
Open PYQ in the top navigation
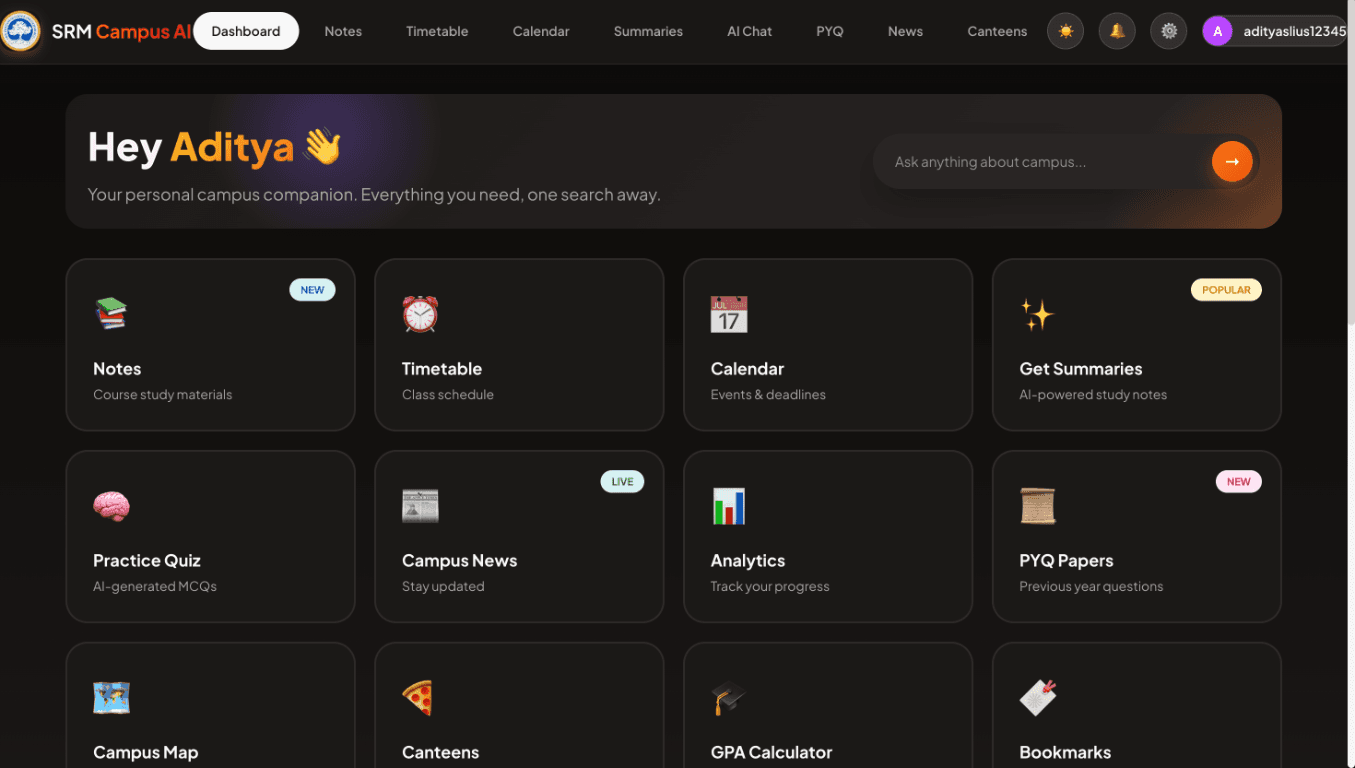point(830,31)
